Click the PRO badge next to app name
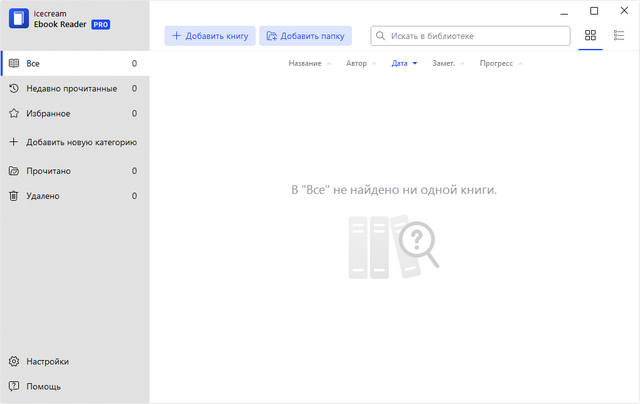The height and width of the screenshot is (404, 640). pyautogui.click(x=100, y=23)
